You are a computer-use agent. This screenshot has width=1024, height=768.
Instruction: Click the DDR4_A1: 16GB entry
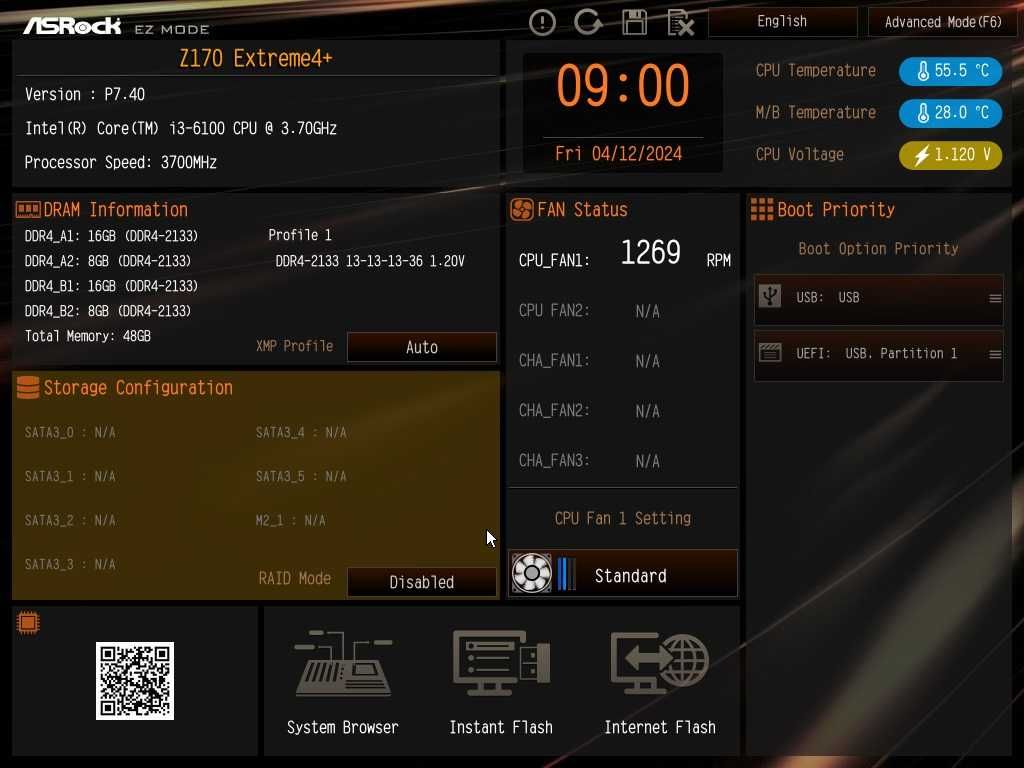point(111,236)
